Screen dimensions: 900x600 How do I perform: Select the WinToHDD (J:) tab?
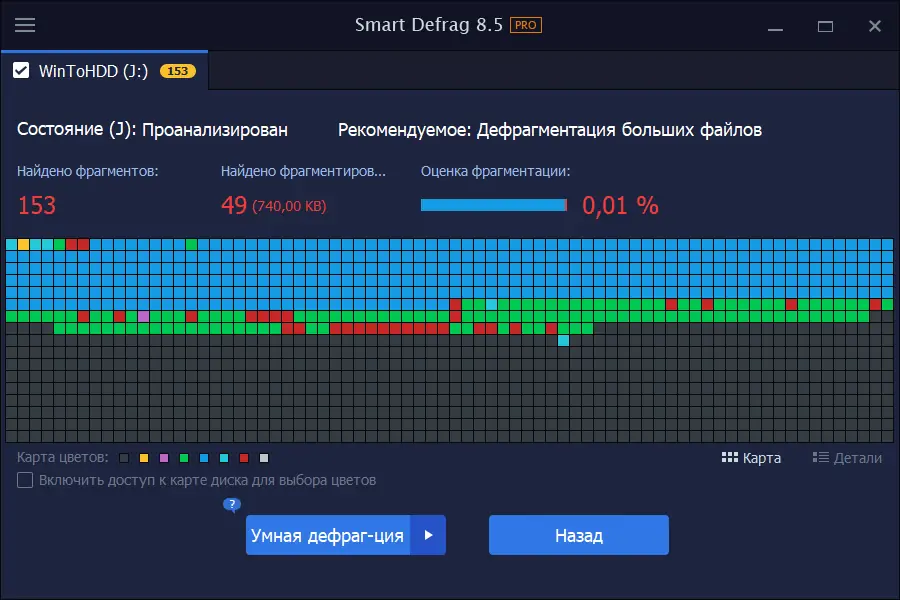point(95,71)
